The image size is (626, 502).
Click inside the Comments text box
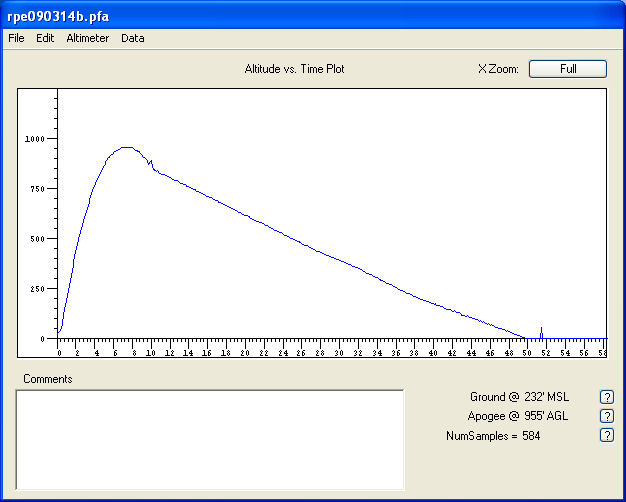[210, 439]
